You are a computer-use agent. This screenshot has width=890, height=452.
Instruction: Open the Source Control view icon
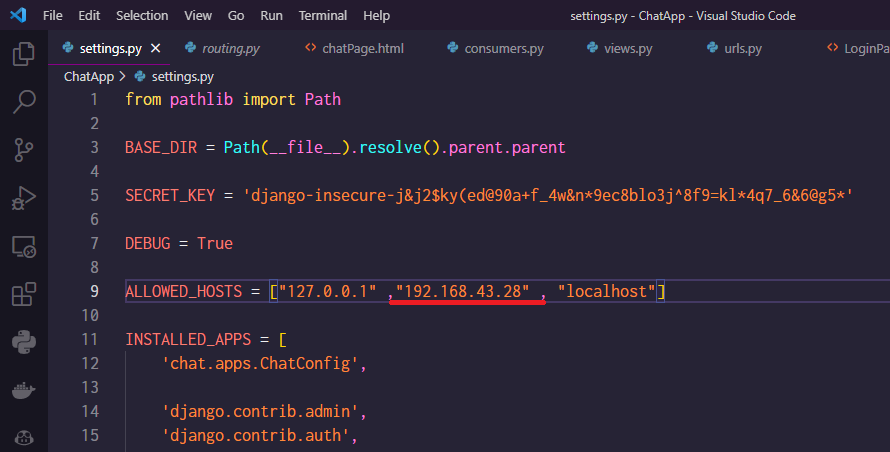click(x=23, y=150)
